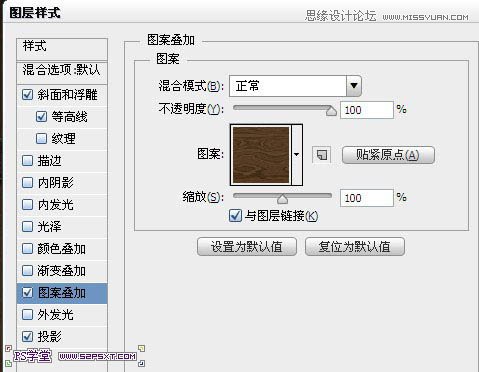Uncheck the 图案叠加 checkbox

point(27,292)
